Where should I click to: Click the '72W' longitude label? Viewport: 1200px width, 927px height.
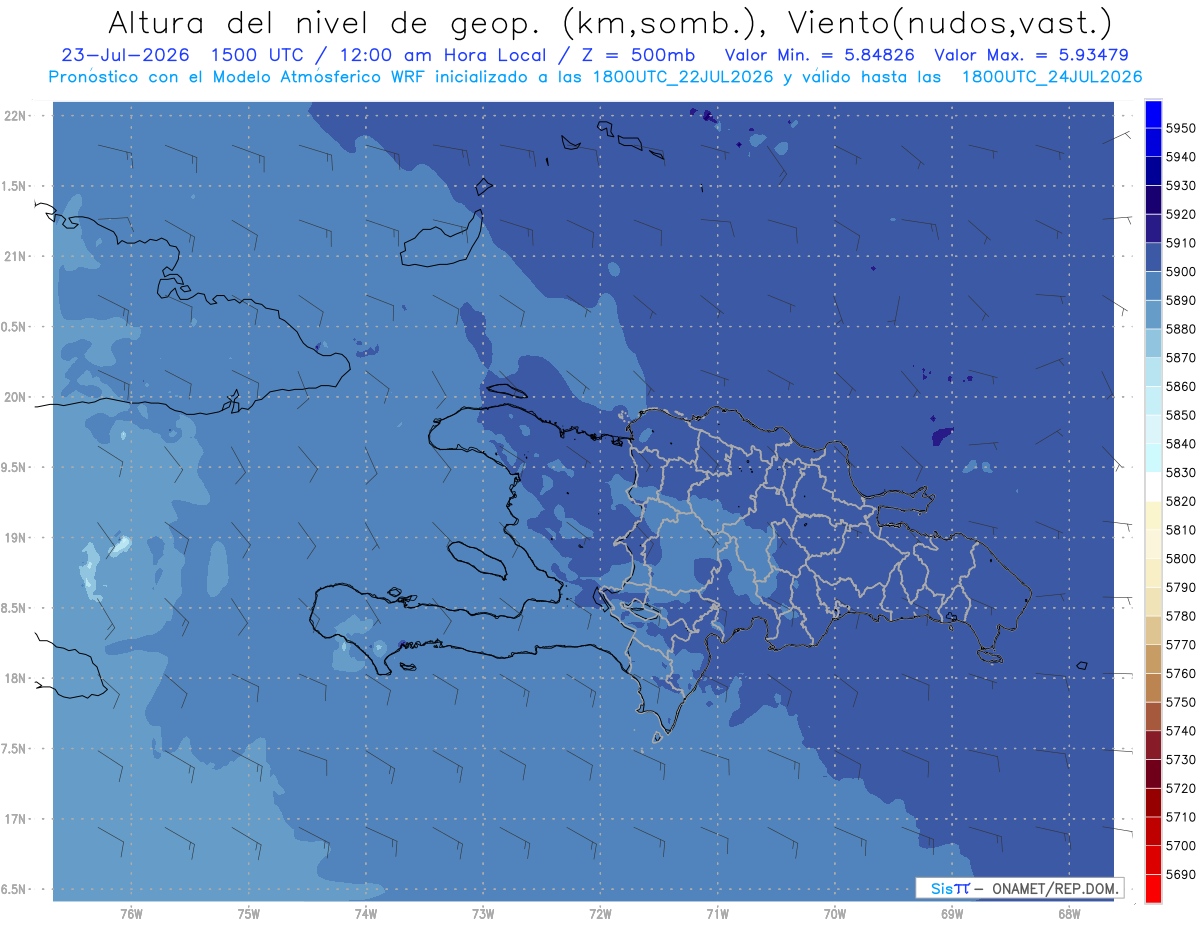(600, 913)
